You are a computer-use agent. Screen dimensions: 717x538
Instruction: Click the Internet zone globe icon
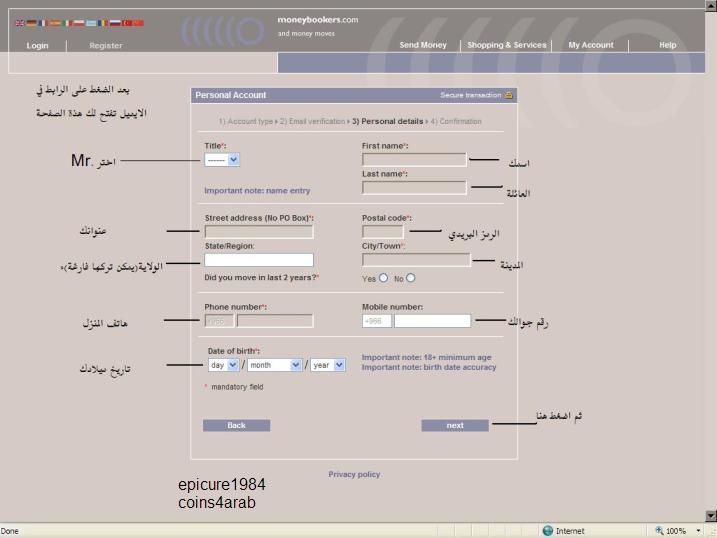click(x=547, y=531)
